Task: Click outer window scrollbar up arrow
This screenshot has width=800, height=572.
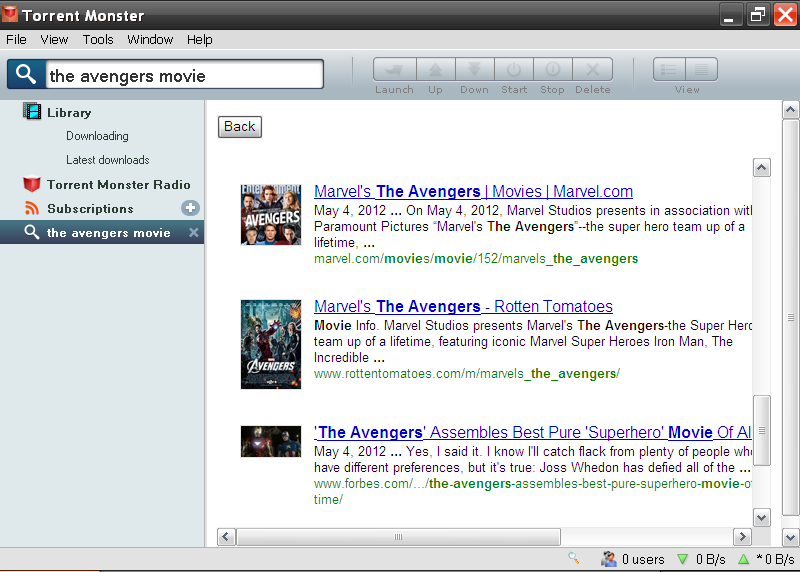Action: [790, 109]
